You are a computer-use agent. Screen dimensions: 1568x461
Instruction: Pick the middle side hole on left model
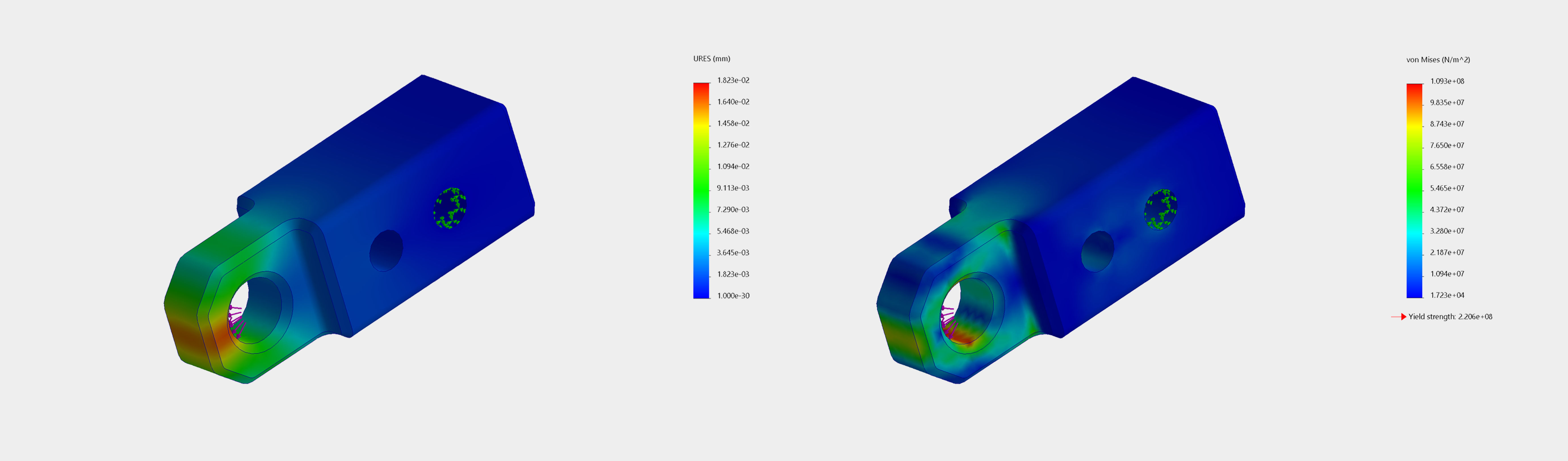click(x=387, y=250)
